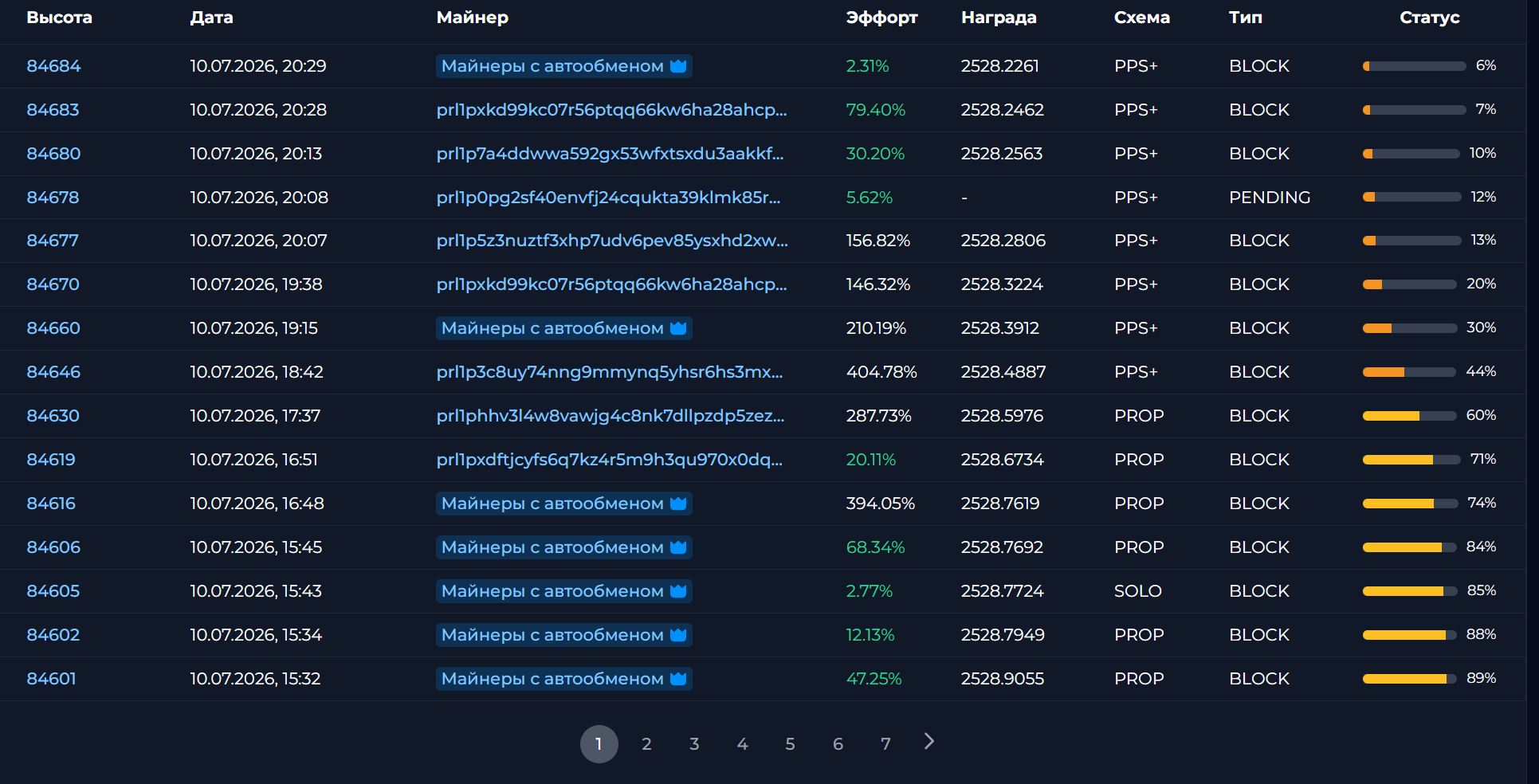The width and height of the screenshot is (1539, 784).
Task: Open miner address prl1pxkd99kc07 in row 84683
Action: pos(611,110)
